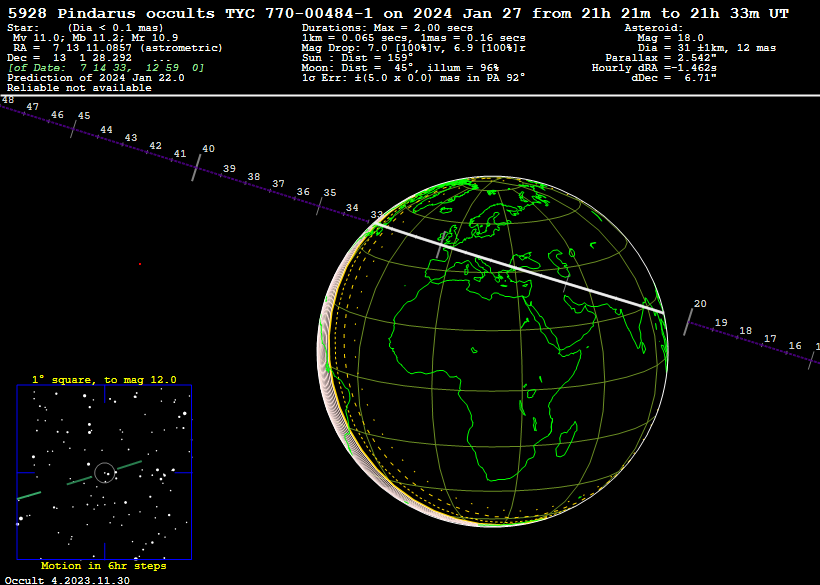
Task: Click the minute marker labeled 43
Action: point(131,137)
